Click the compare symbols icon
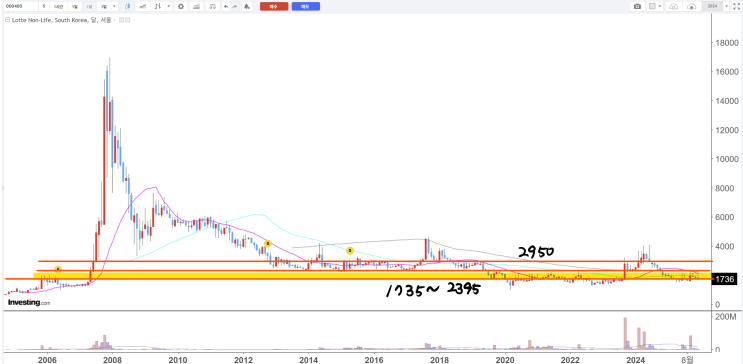The image size is (743, 364). pyautogui.click(x=157, y=7)
